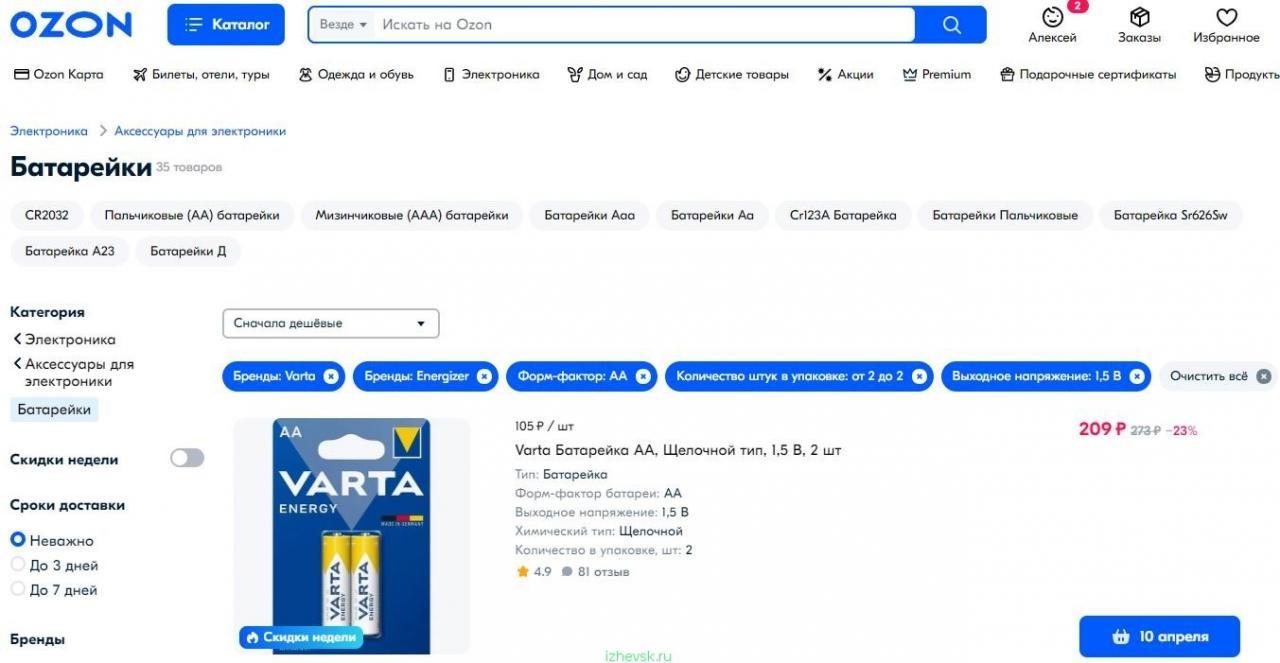This screenshot has height=663, width=1280.
Task: Open Одежда и обувь menu item
Action: [356, 74]
